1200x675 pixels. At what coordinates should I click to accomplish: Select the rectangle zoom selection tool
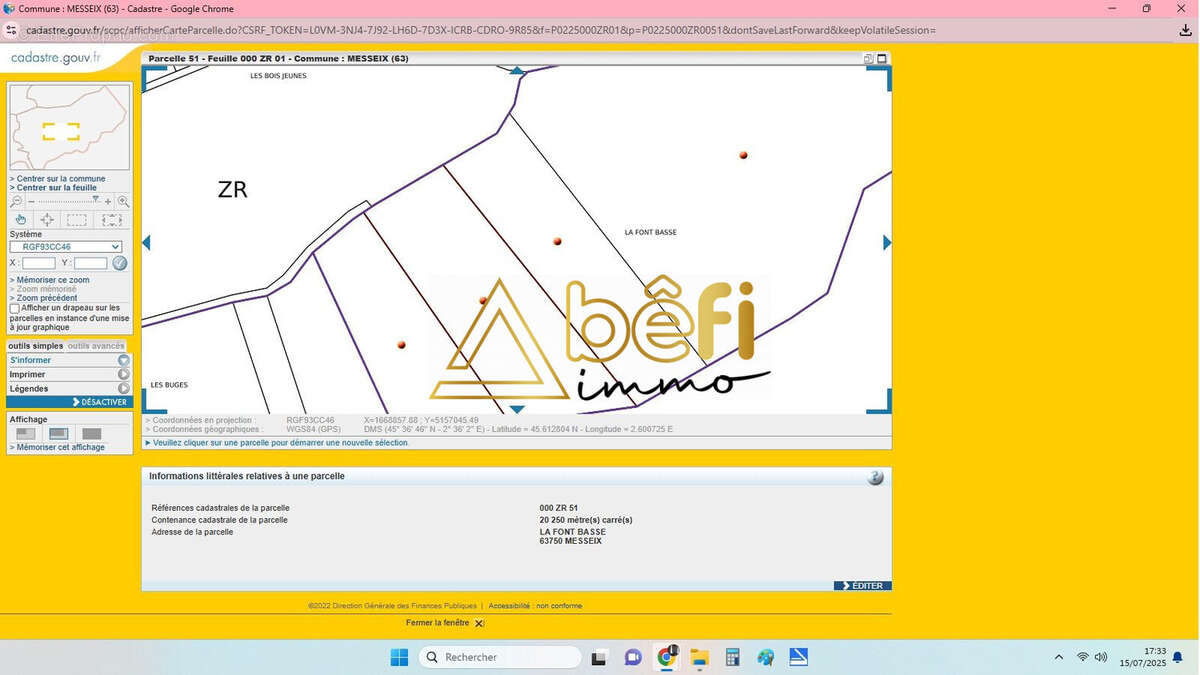tap(77, 220)
